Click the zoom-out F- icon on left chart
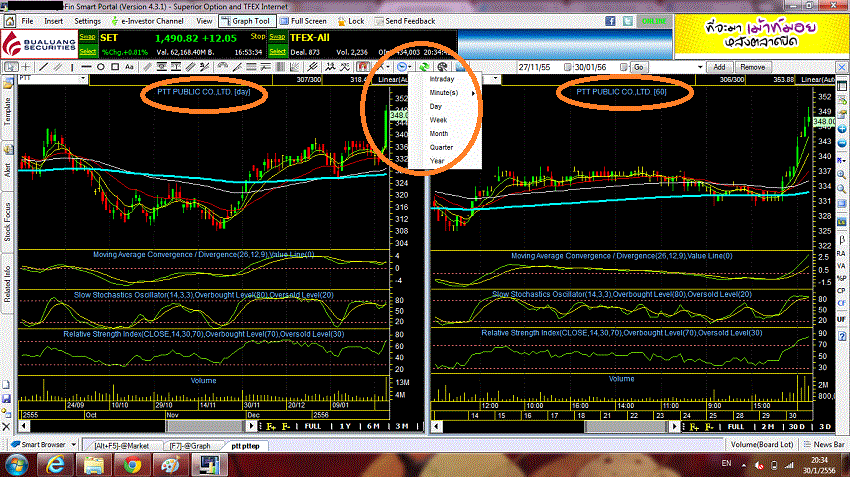Viewport: 850px width, 477px height. pyautogui.click(x=286, y=427)
